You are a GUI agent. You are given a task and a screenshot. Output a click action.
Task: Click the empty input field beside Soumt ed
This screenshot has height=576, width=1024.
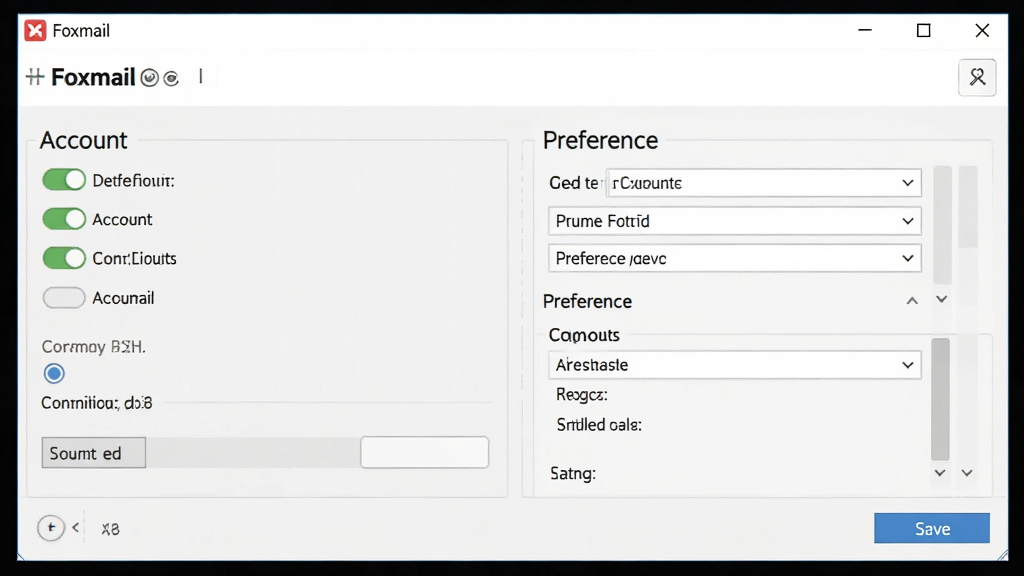pyautogui.click(x=424, y=453)
